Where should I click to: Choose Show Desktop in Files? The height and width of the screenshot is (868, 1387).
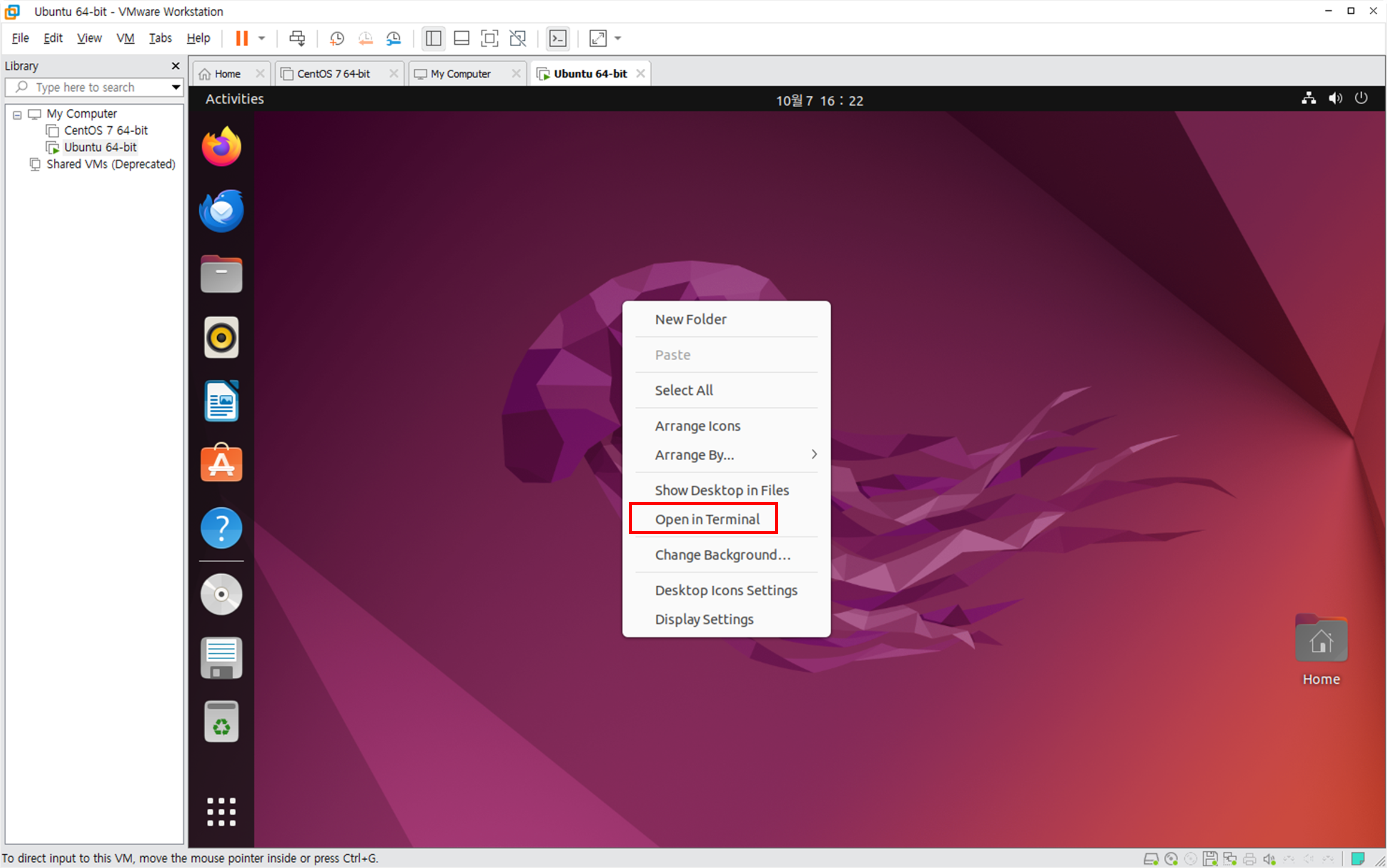[726, 490]
